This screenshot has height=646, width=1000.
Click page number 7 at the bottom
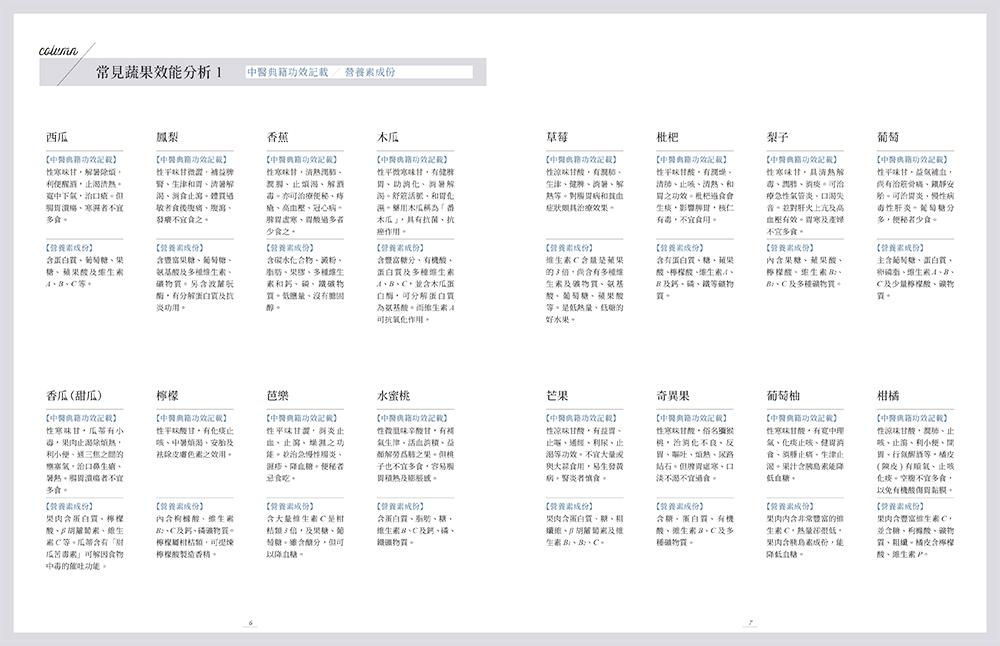point(750,623)
